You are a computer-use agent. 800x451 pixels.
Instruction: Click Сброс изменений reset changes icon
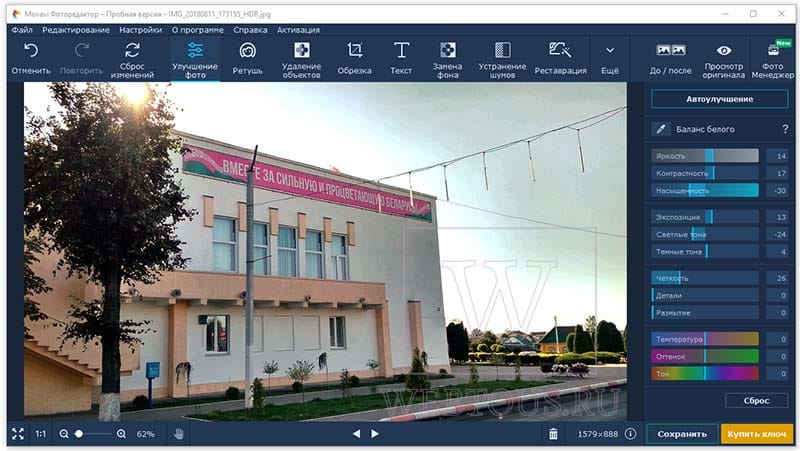click(x=132, y=50)
